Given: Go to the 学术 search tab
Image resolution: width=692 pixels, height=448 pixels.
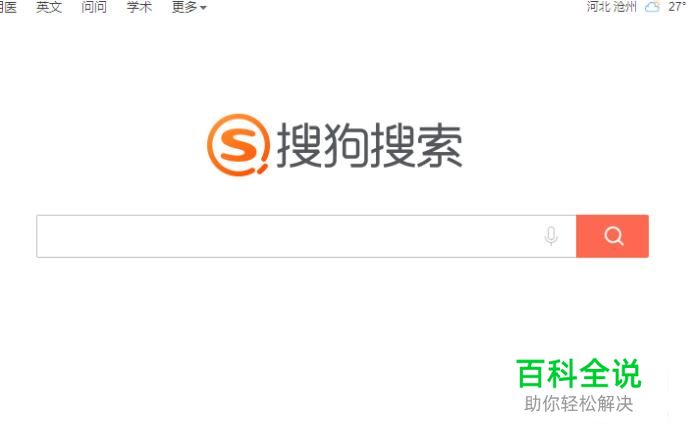Looking at the screenshot, I should 139,7.
